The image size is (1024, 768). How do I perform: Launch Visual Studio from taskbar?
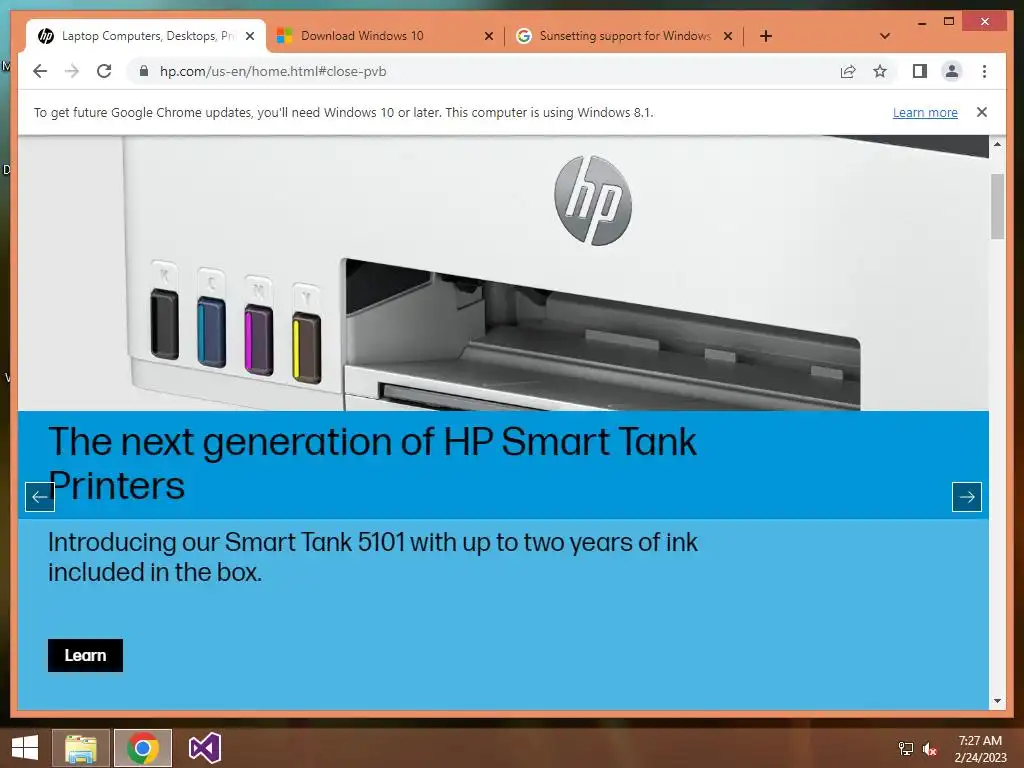point(204,748)
